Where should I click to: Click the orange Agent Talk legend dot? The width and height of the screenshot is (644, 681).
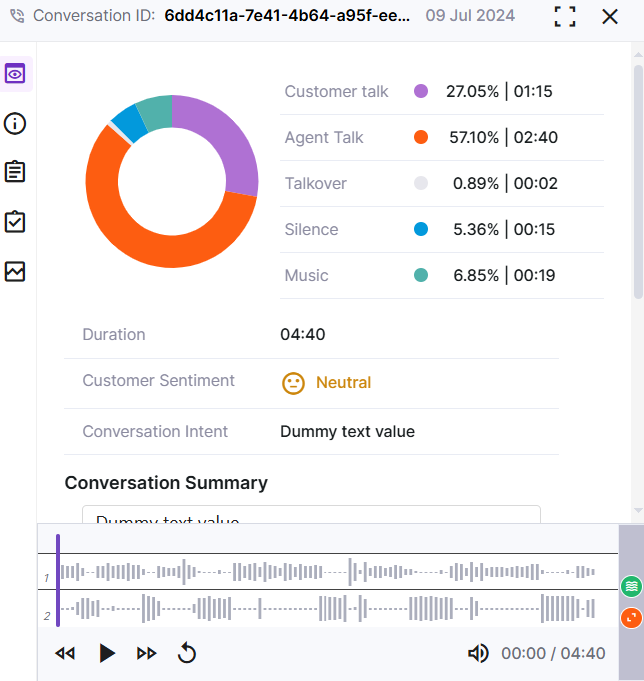click(x=421, y=137)
